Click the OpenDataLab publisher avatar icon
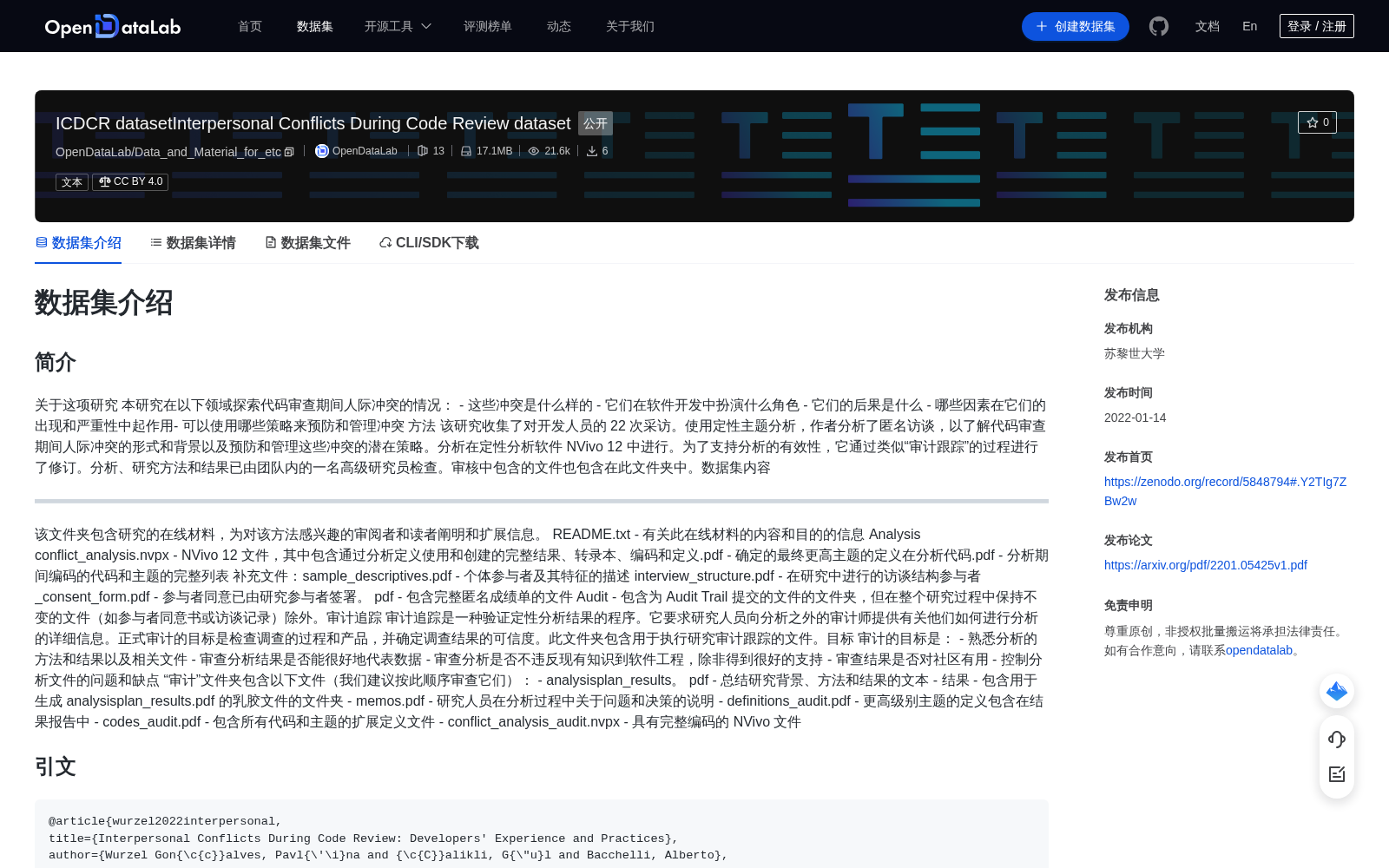The image size is (1389, 868). pyautogui.click(x=322, y=151)
